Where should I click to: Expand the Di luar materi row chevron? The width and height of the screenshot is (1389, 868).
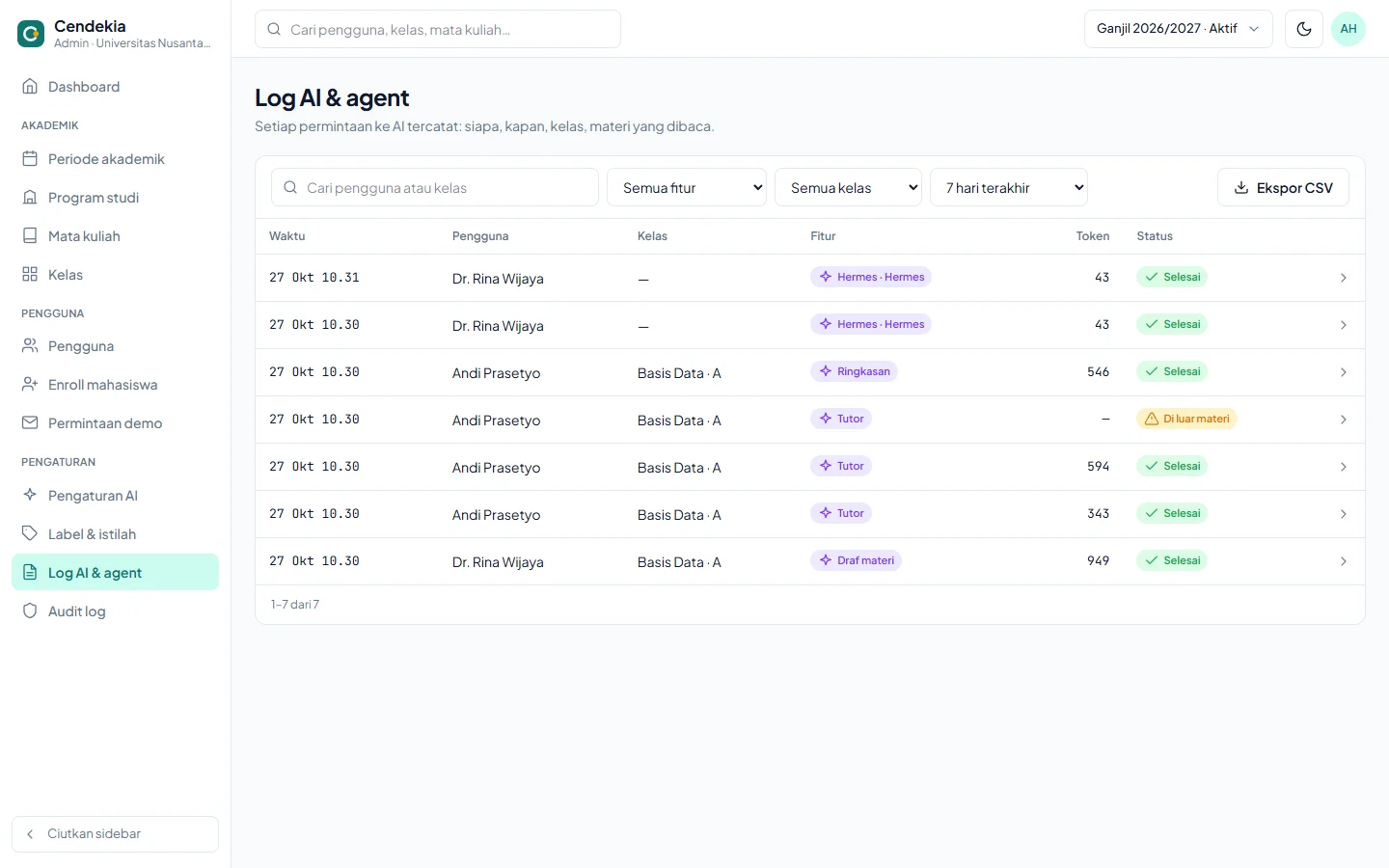[1343, 420]
